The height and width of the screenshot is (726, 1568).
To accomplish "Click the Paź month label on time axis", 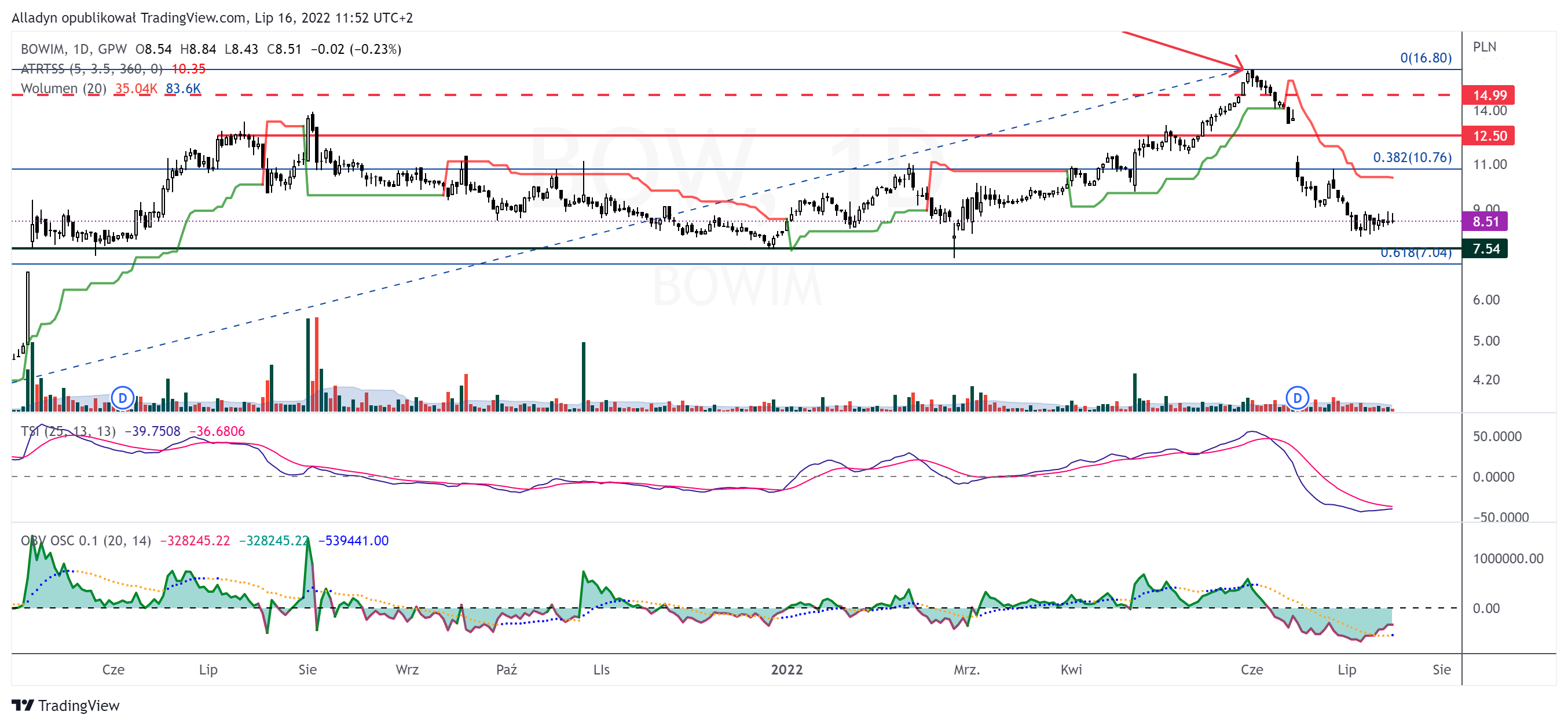I will pos(507,669).
